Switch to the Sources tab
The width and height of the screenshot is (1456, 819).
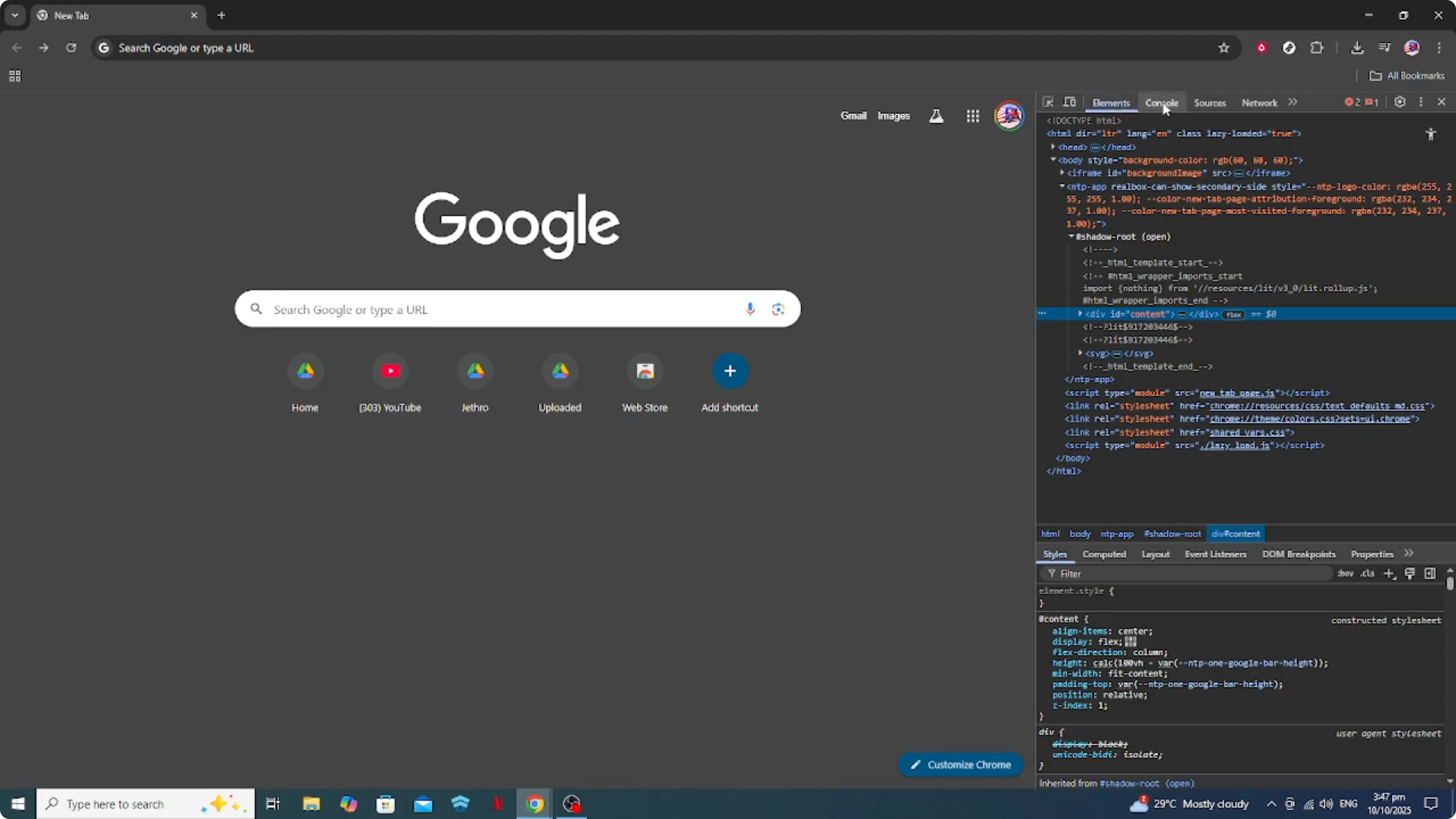pos(1210,103)
